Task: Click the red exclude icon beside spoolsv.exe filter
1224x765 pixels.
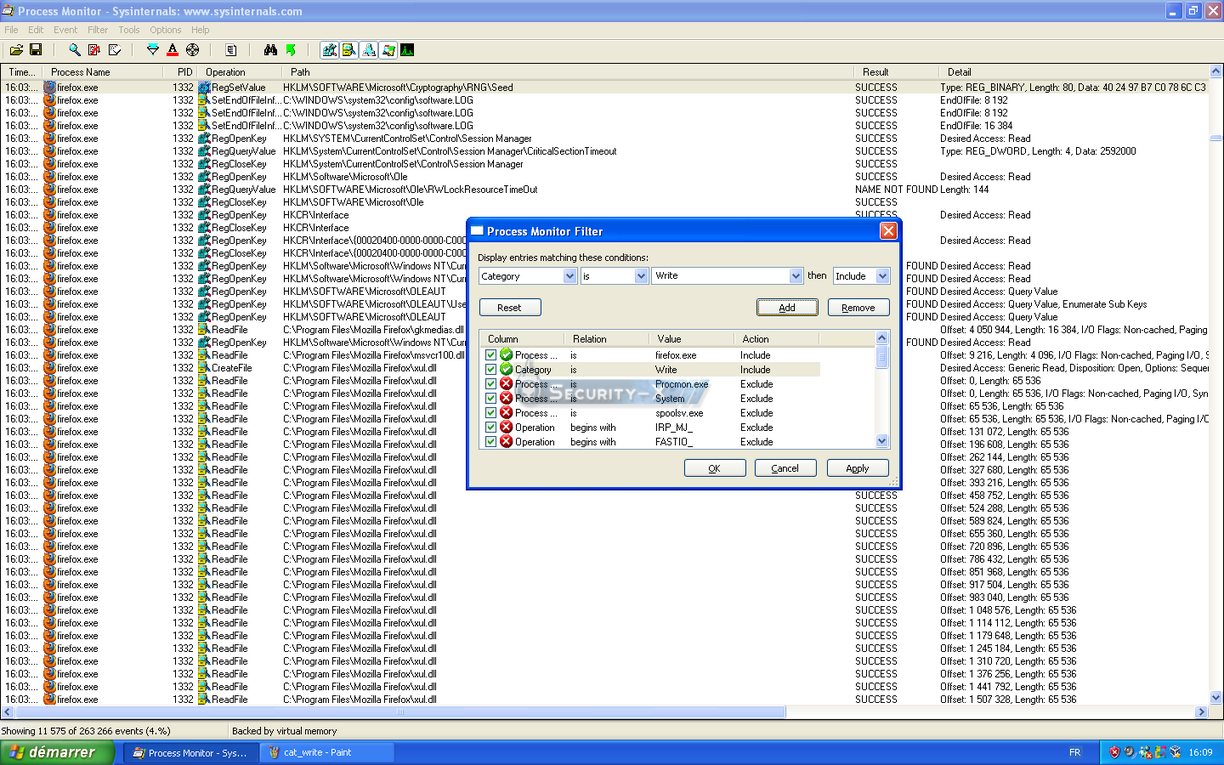Action: coord(506,413)
